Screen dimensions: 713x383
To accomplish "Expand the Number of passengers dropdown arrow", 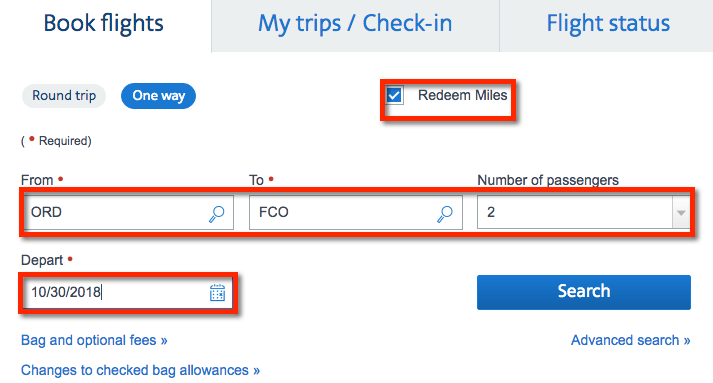I will pyautogui.click(x=681, y=212).
